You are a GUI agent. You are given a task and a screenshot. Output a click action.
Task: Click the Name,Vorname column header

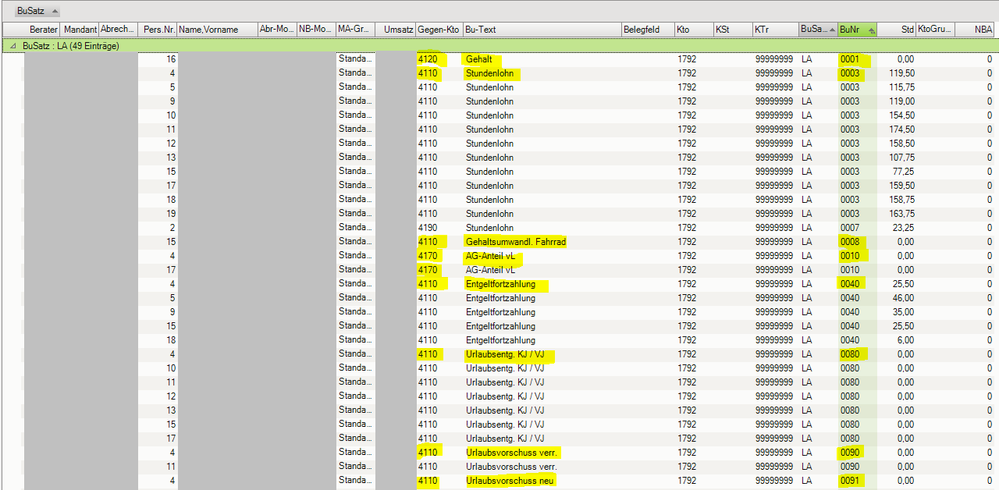tap(217, 29)
